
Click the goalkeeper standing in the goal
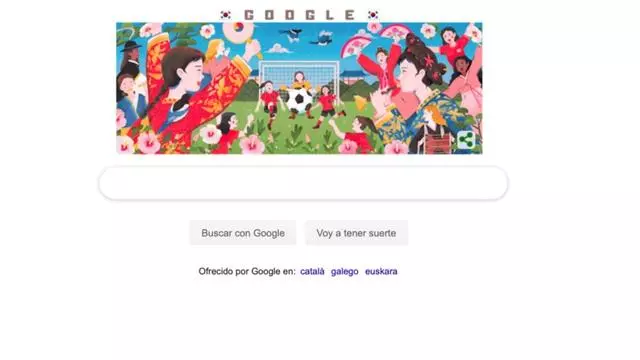pyautogui.click(x=299, y=82)
